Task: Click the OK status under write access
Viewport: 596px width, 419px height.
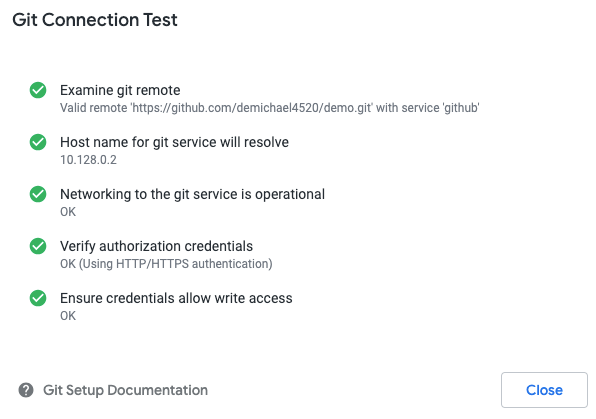Action: point(68,316)
